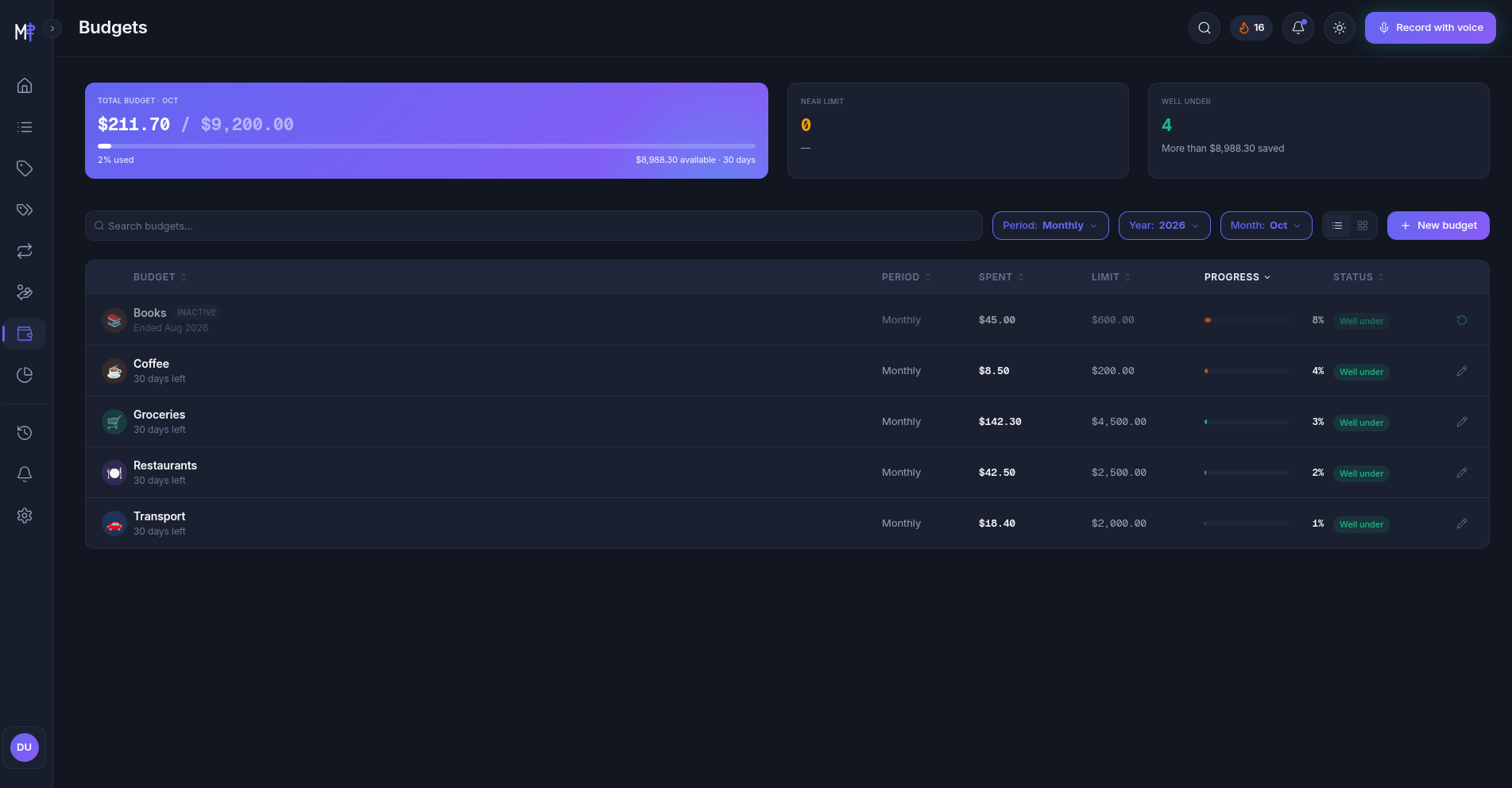Select the Coffee budget name
1512x788 pixels.
151,364
